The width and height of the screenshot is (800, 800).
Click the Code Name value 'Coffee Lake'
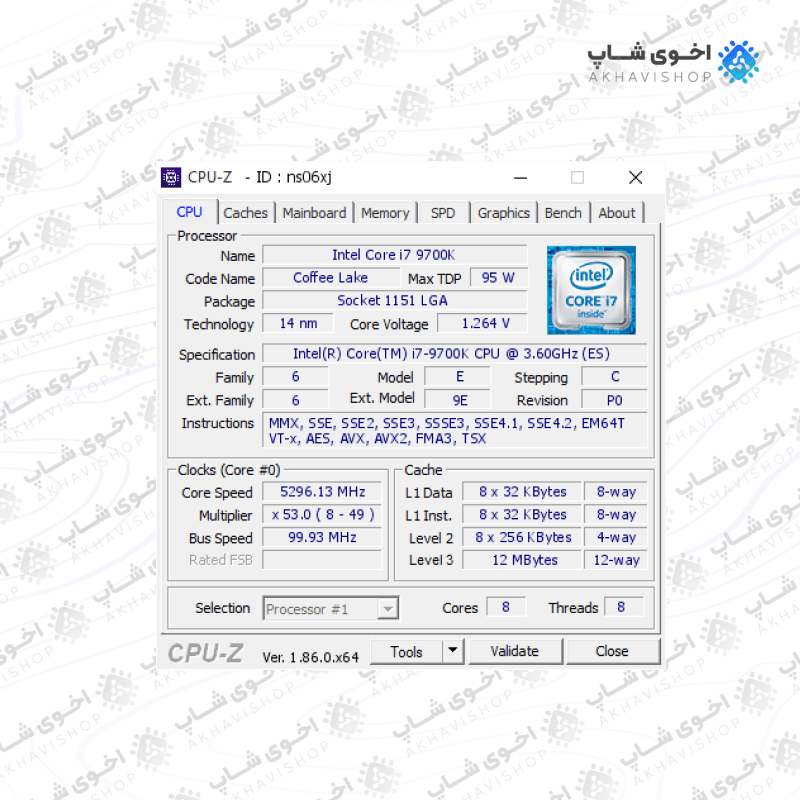[331, 278]
